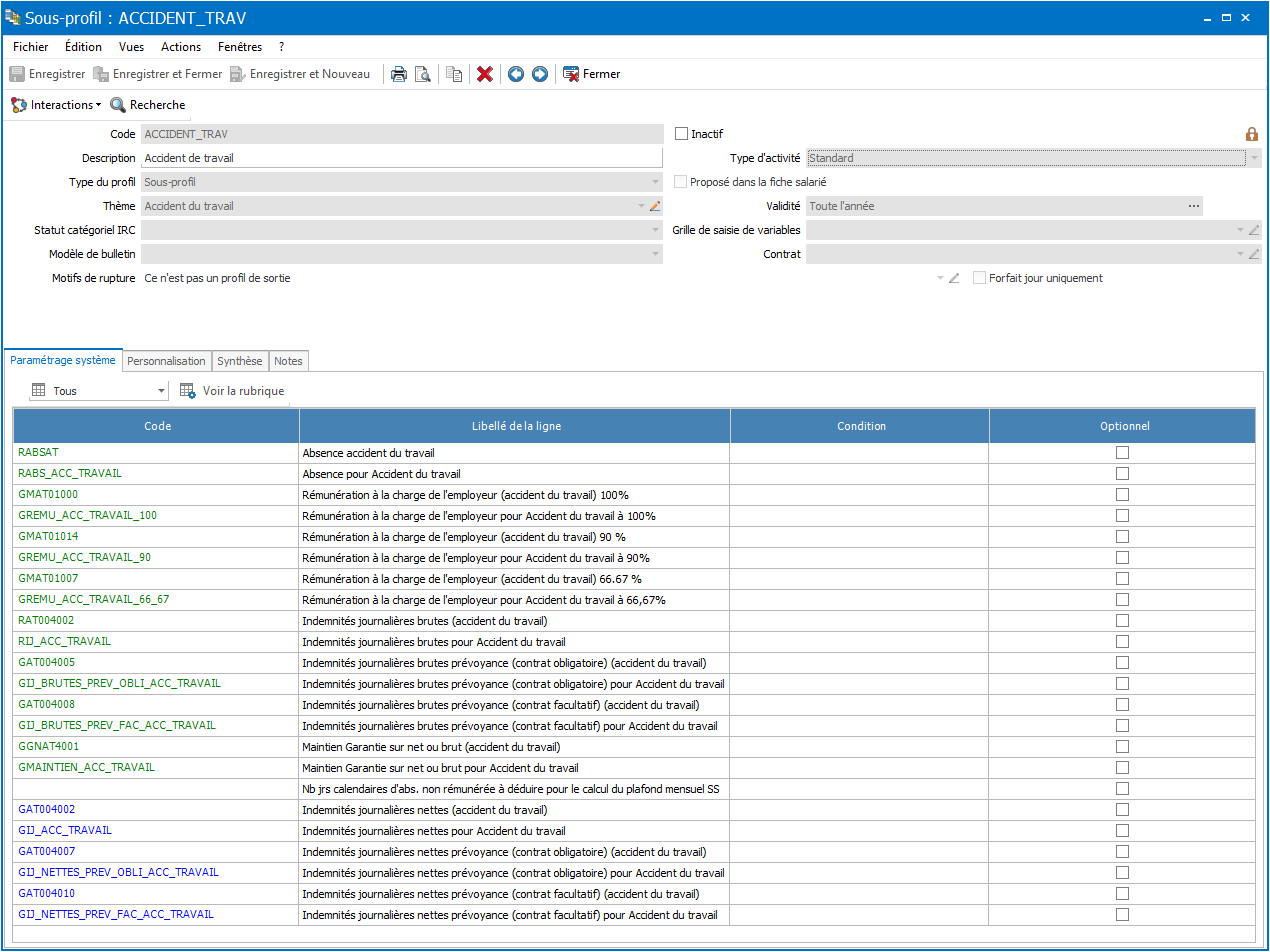The image size is (1270, 952).
Task: Select the GMAINTIEN_ACC_TRAVAIL code cell
Action: [x=157, y=768]
